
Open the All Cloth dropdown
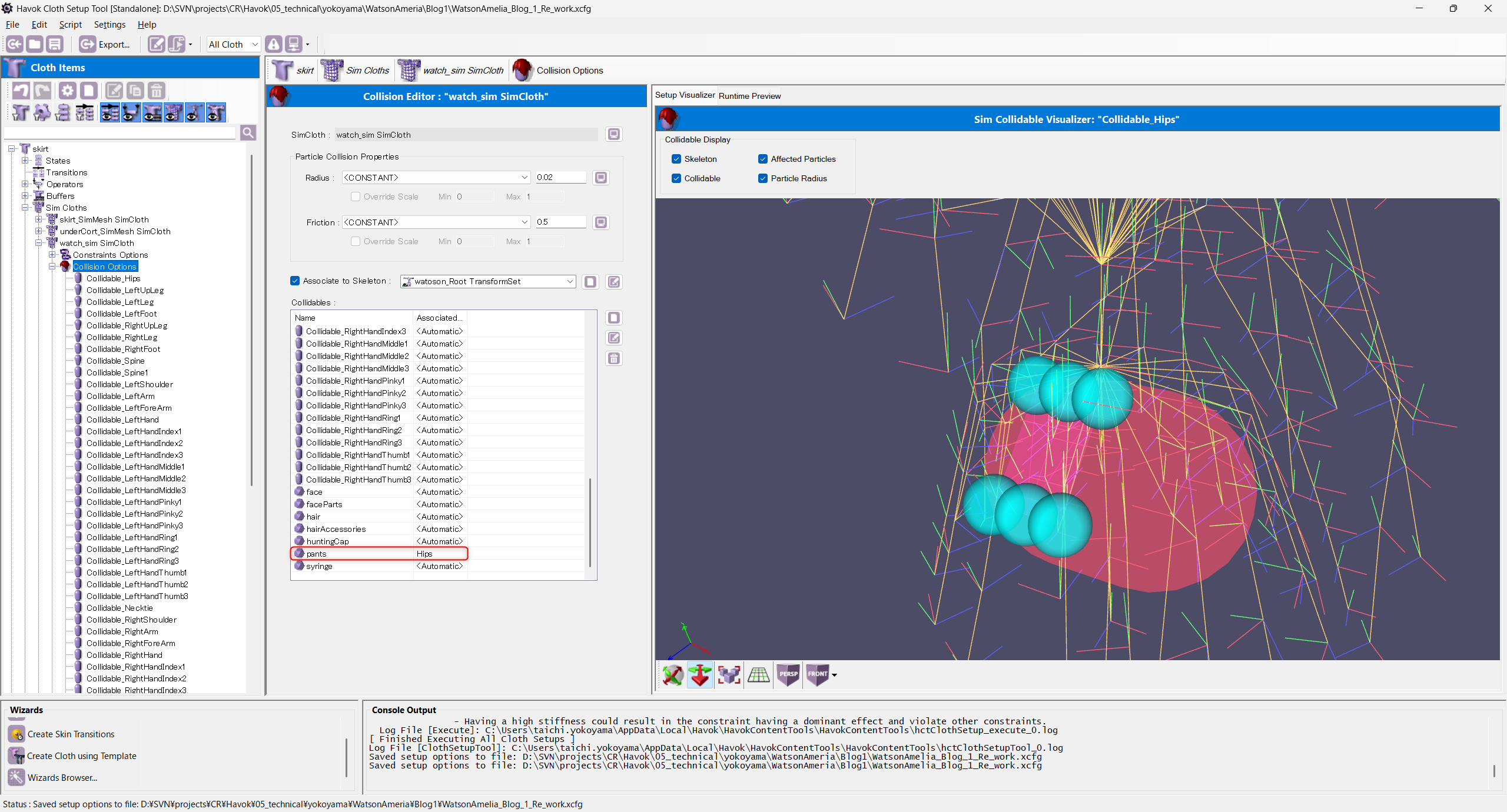coord(233,44)
